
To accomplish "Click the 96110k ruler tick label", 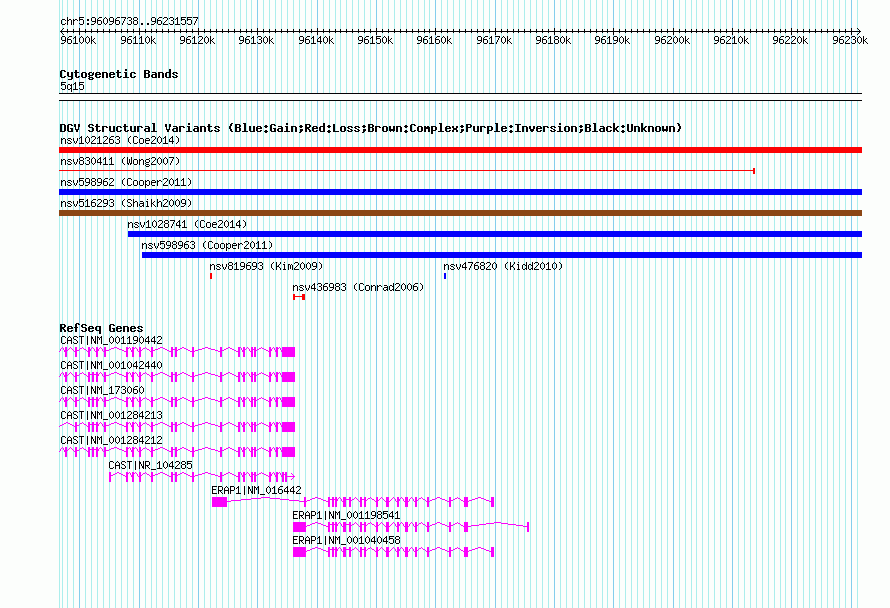I will [138, 40].
